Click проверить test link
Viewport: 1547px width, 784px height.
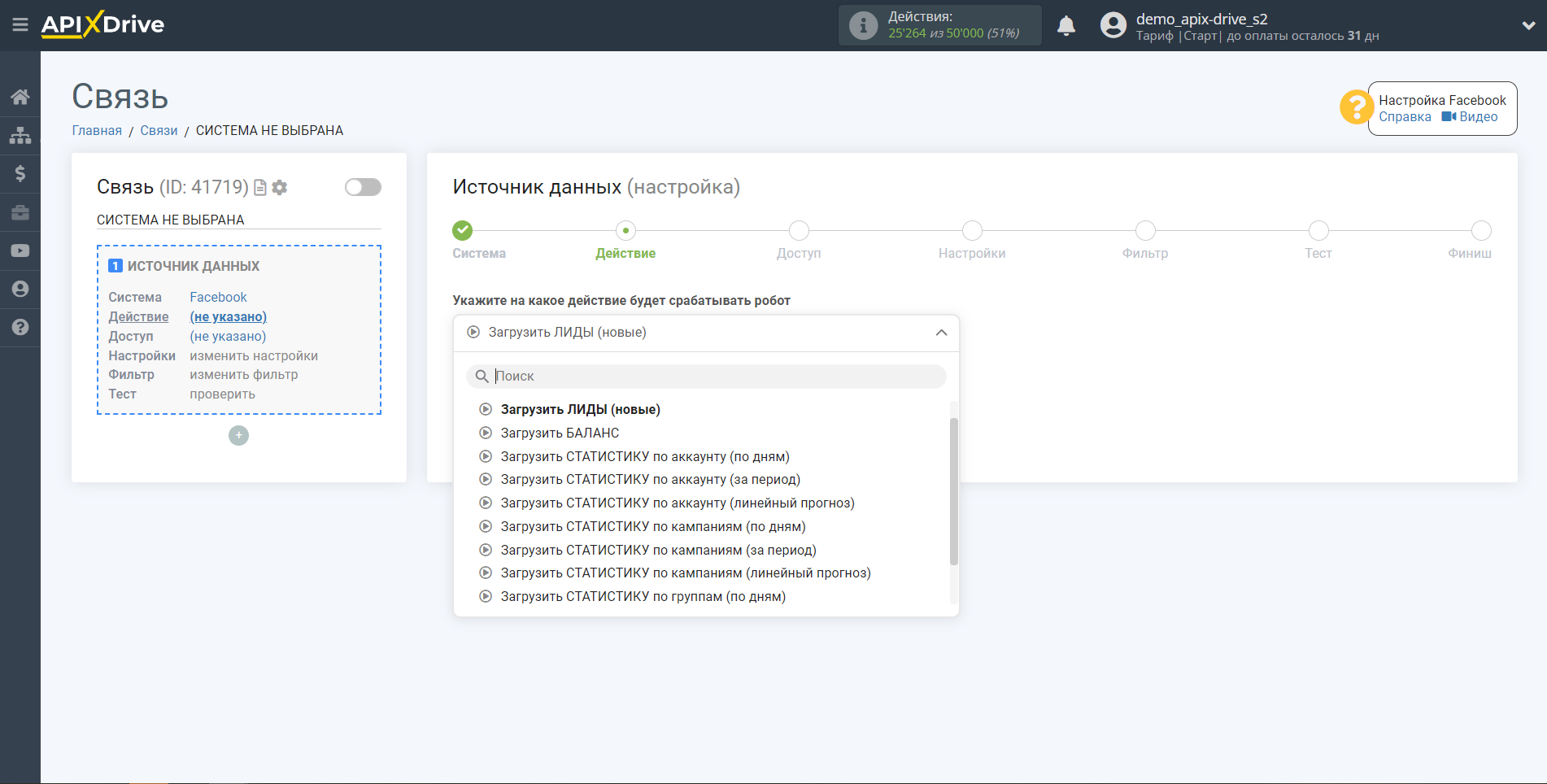(x=222, y=394)
